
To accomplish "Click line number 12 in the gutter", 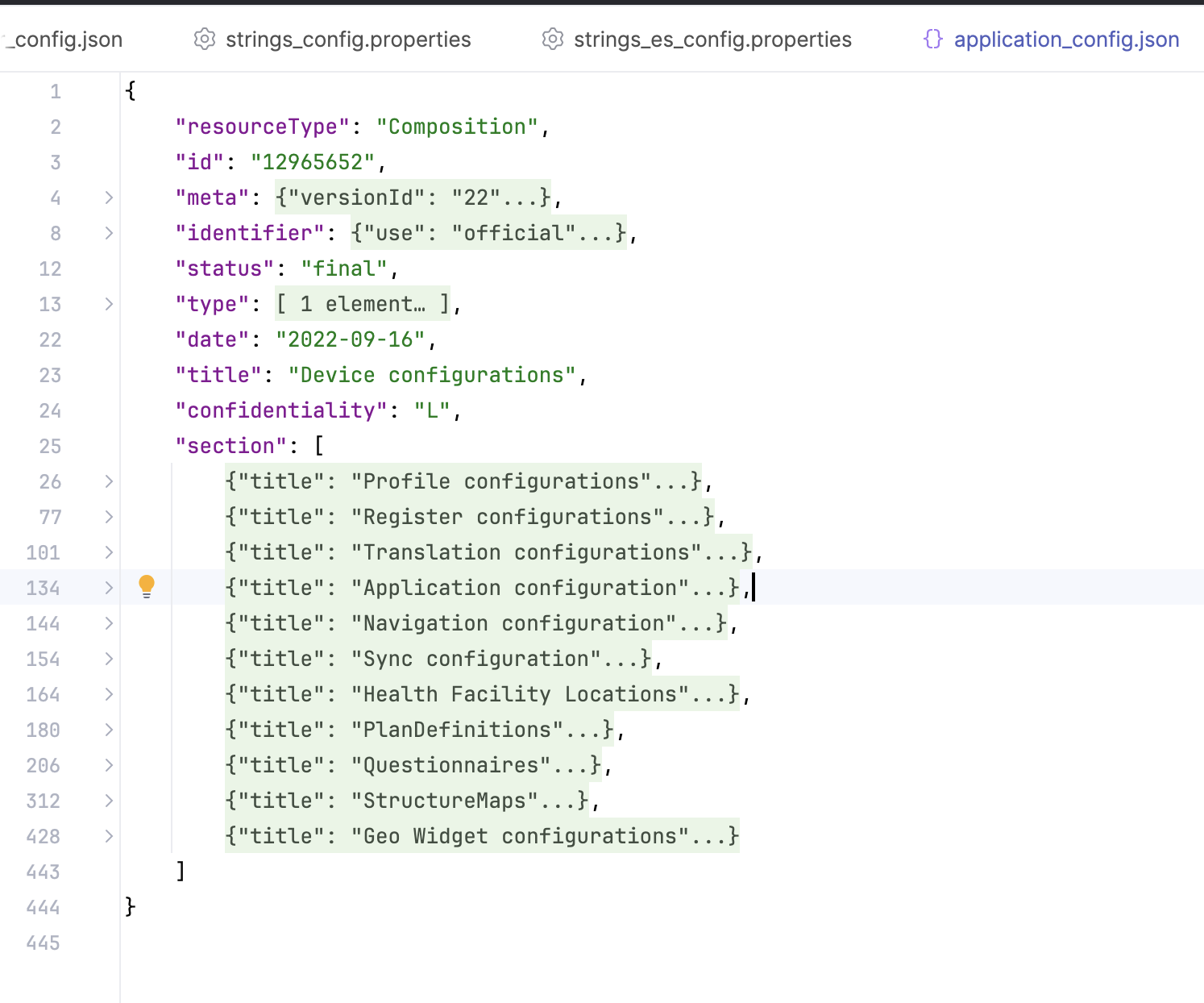I will pyautogui.click(x=50, y=268).
